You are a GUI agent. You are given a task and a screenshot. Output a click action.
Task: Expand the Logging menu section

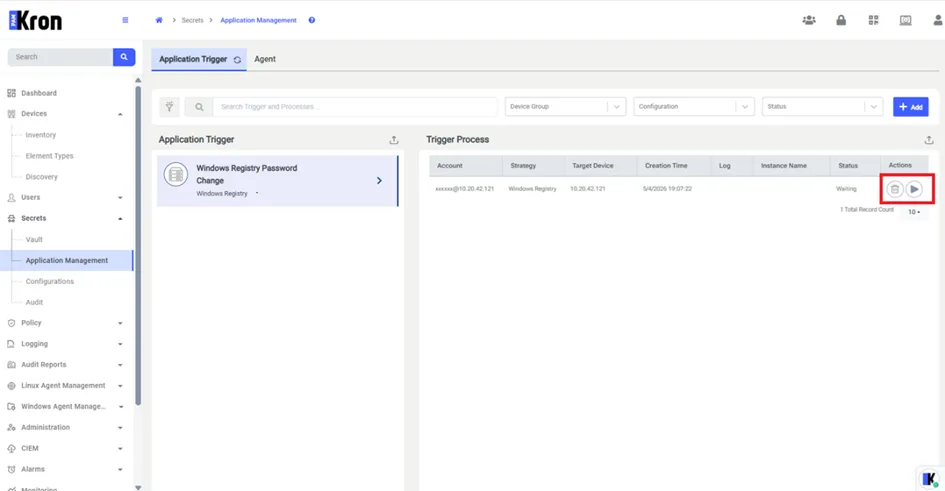120,344
